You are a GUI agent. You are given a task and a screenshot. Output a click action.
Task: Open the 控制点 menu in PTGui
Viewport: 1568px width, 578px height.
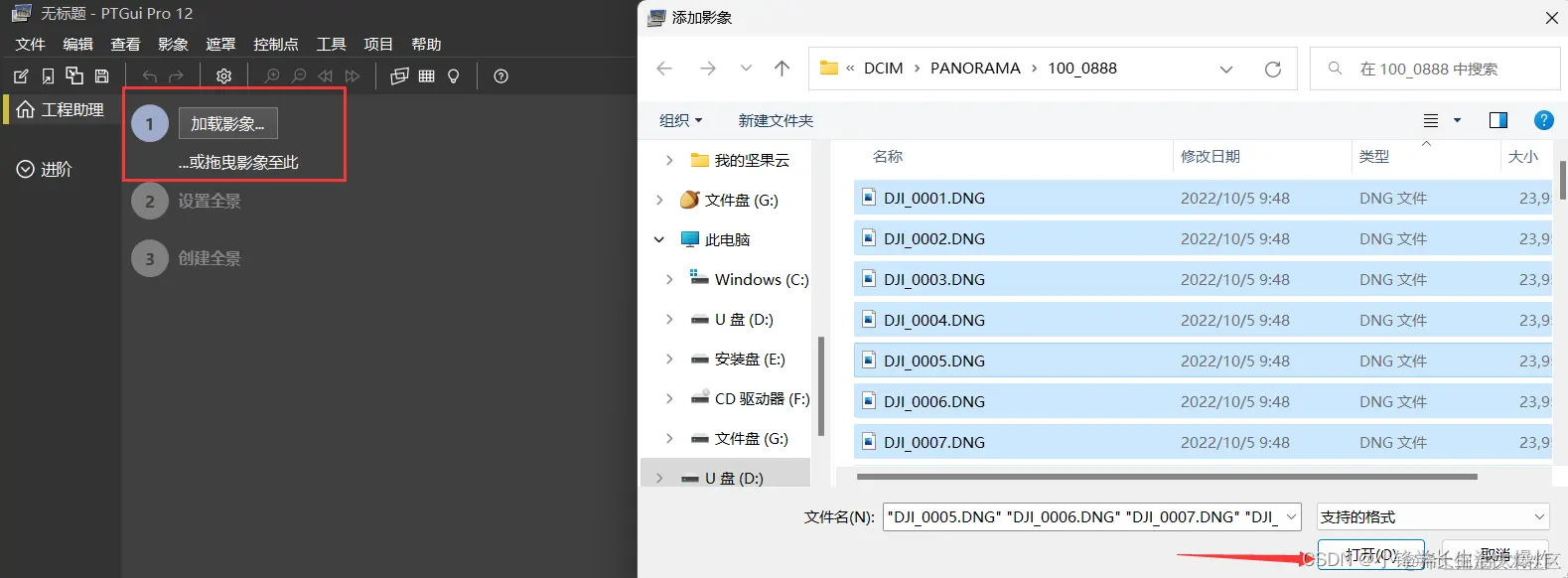point(276,44)
